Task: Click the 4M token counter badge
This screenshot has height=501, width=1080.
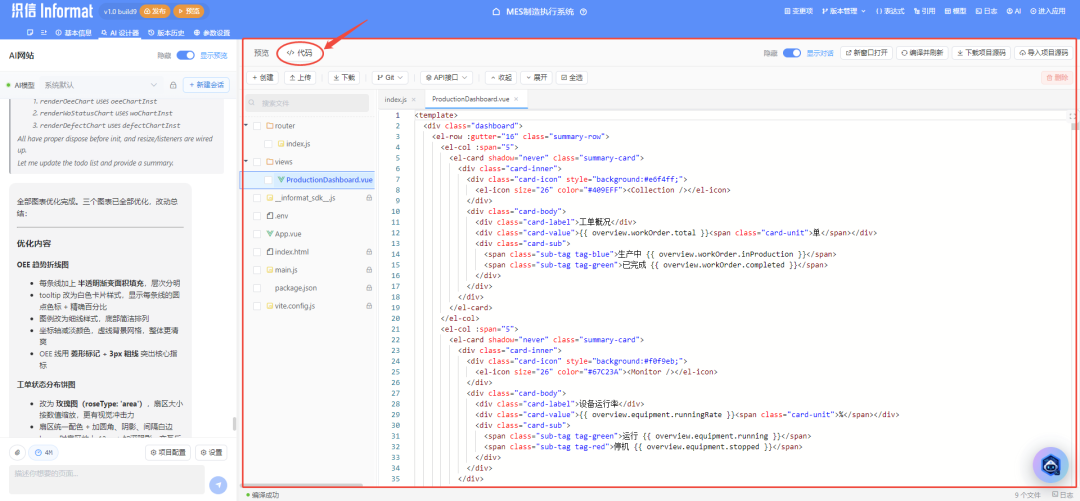Action: tap(44, 453)
